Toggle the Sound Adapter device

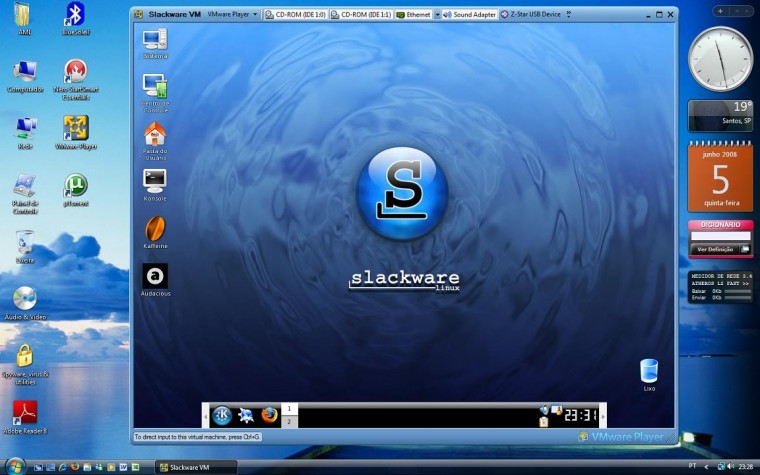point(469,15)
